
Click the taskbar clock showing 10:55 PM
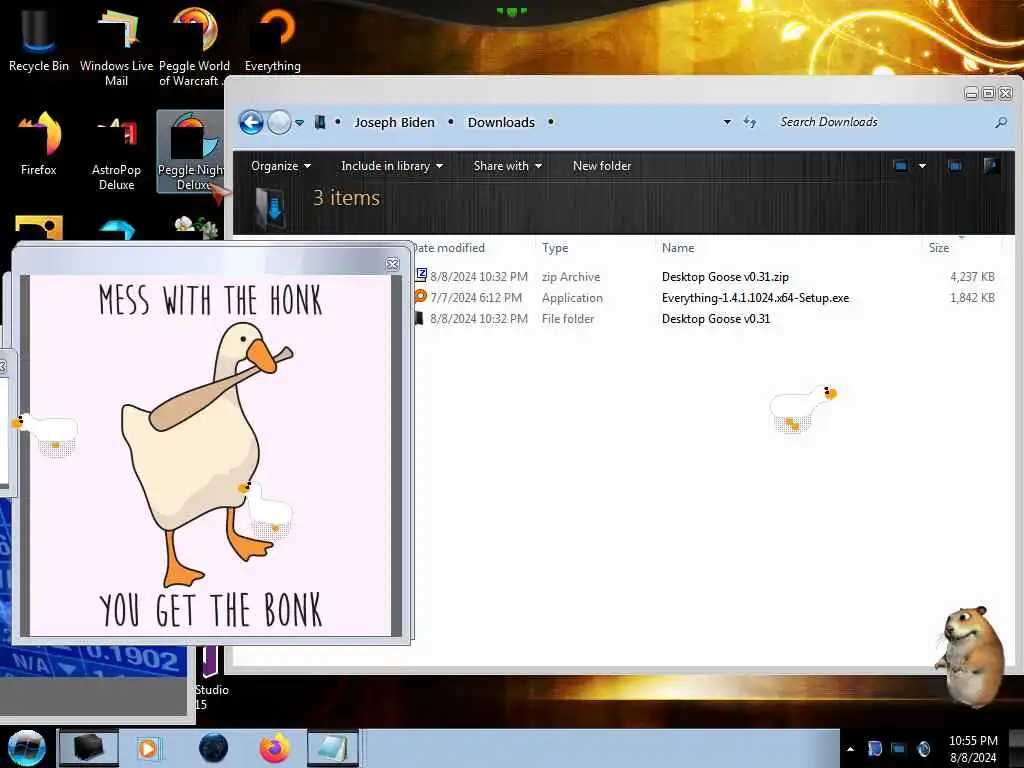pos(973,748)
